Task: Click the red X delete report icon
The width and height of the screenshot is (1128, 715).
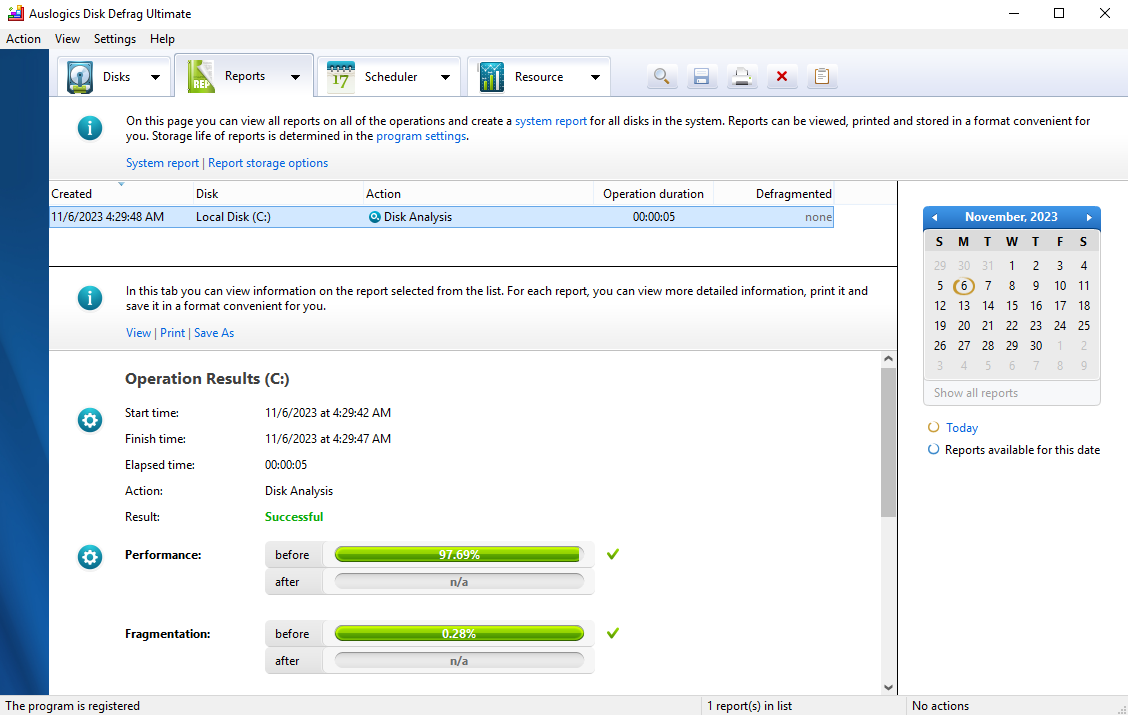Action: [782, 76]
